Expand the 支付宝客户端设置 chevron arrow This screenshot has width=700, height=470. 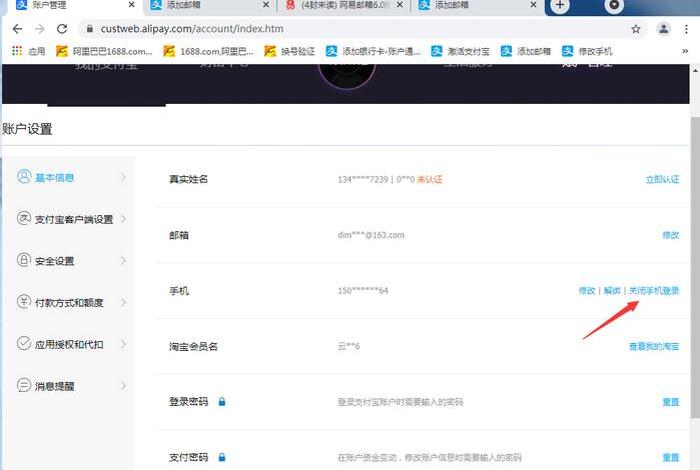[124, 219]
